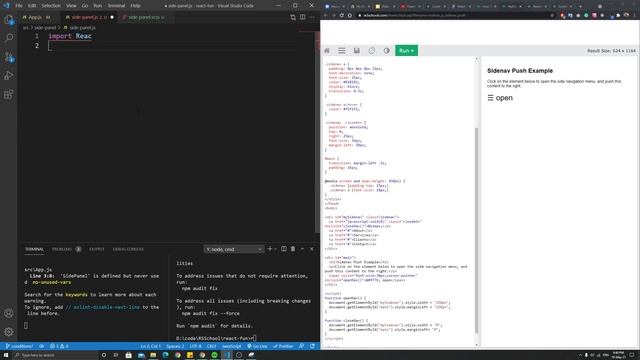This screenshot has height=360, width=640.
Task: Click the Windows taskbar search box
Action: pos(55,355)
